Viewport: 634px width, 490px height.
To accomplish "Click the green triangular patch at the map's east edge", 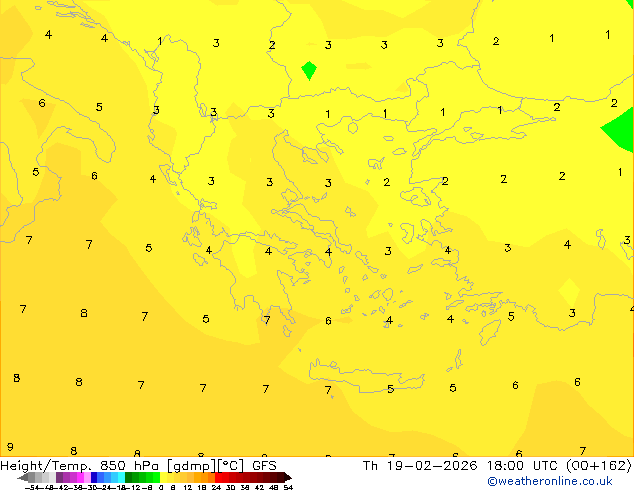I will (620, 130).
